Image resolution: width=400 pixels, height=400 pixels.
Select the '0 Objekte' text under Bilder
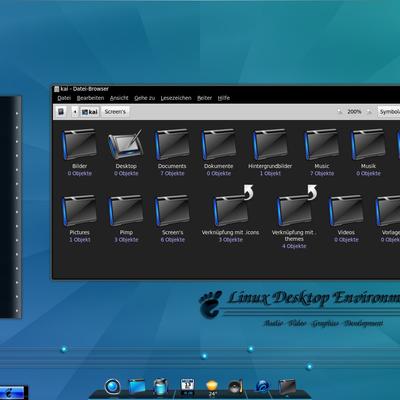click(x=79, y=173)
